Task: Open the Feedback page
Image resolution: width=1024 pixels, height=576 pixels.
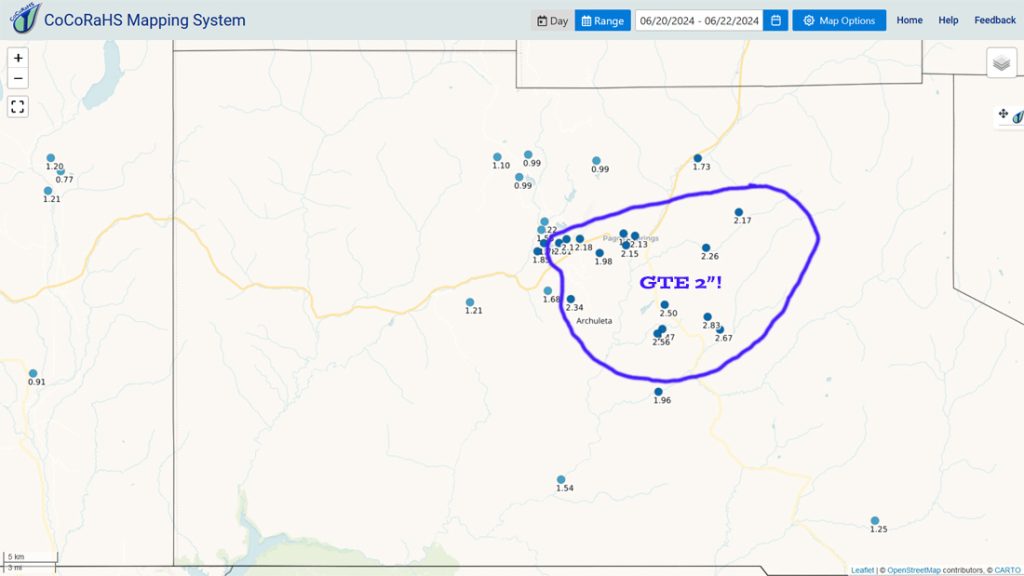Action: [995, 20]
